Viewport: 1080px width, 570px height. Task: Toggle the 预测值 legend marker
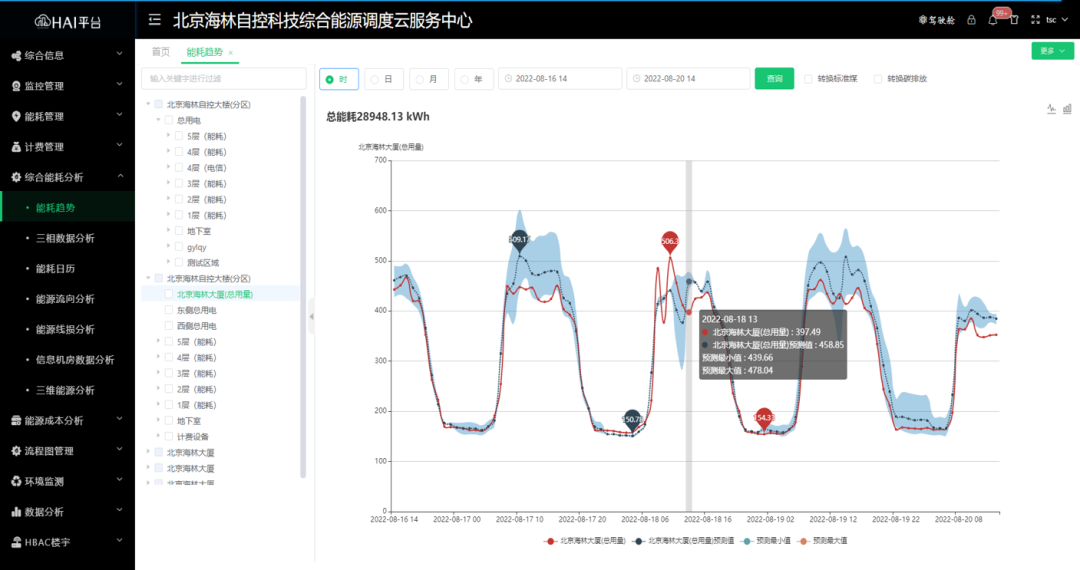(x=638, y=541)
